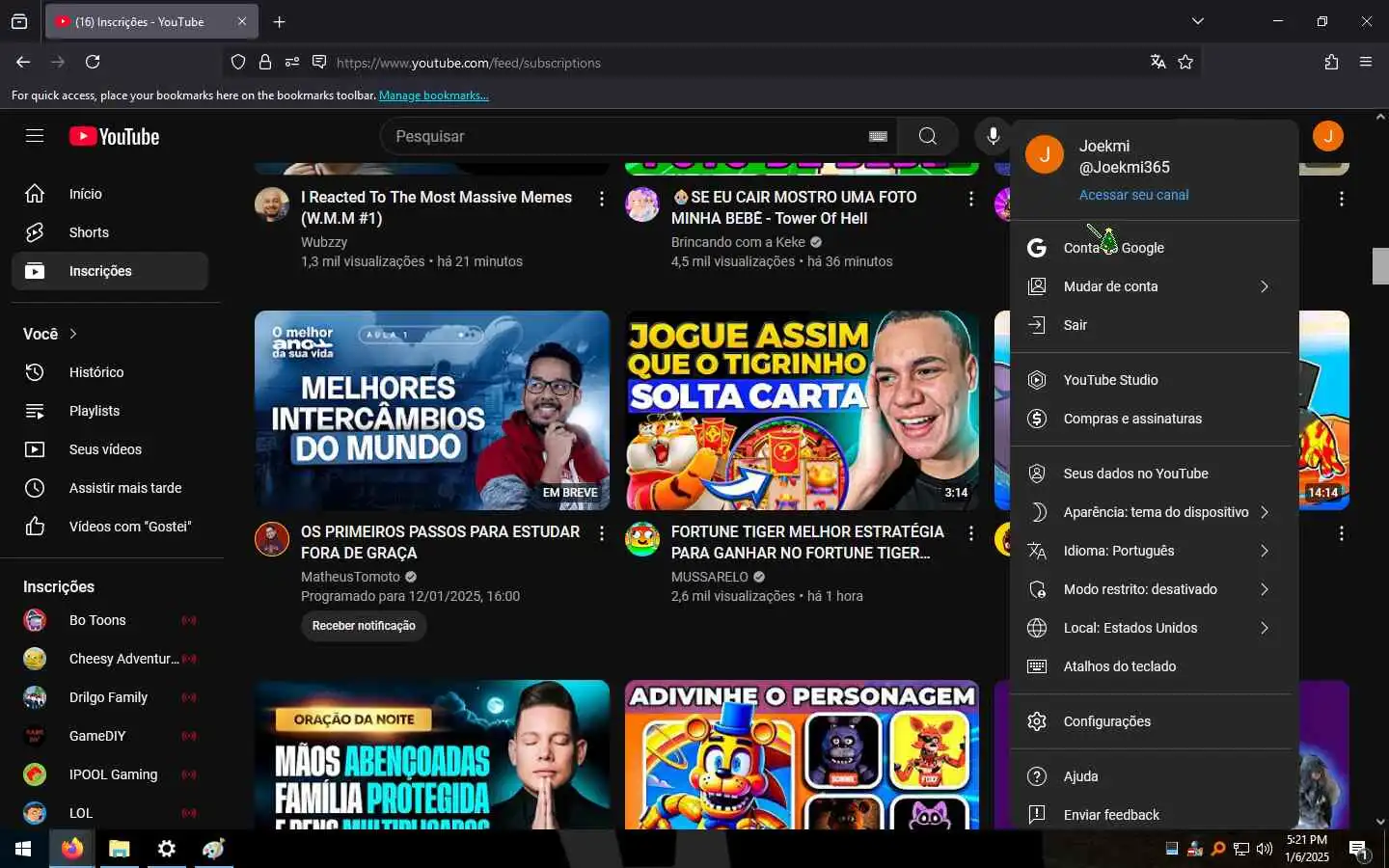The height and width of the screenshot is (868, 1389).
Task: Click Manage bookmarks link
Action: (433, 95)
